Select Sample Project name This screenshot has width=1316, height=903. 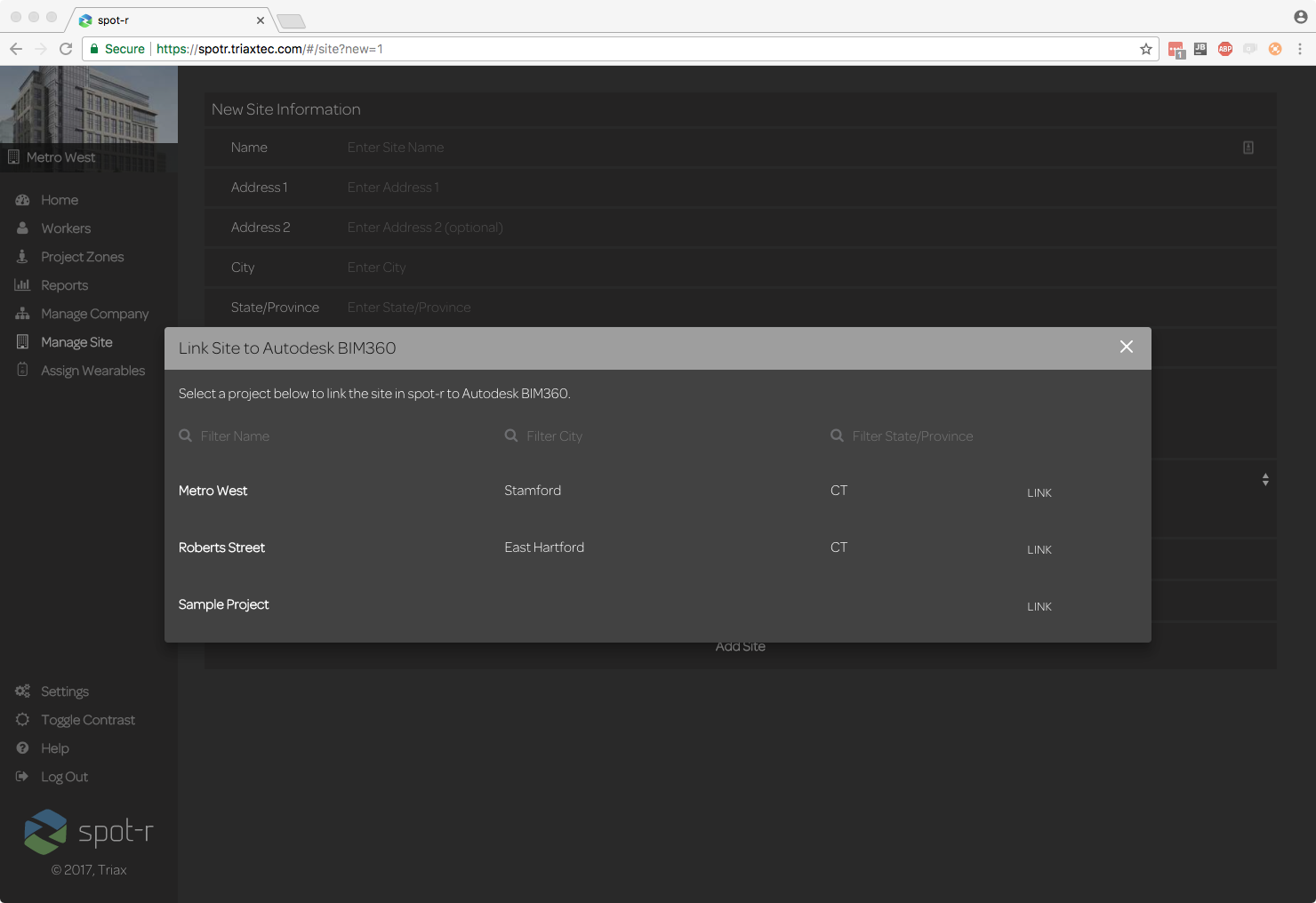click(224, 604)
